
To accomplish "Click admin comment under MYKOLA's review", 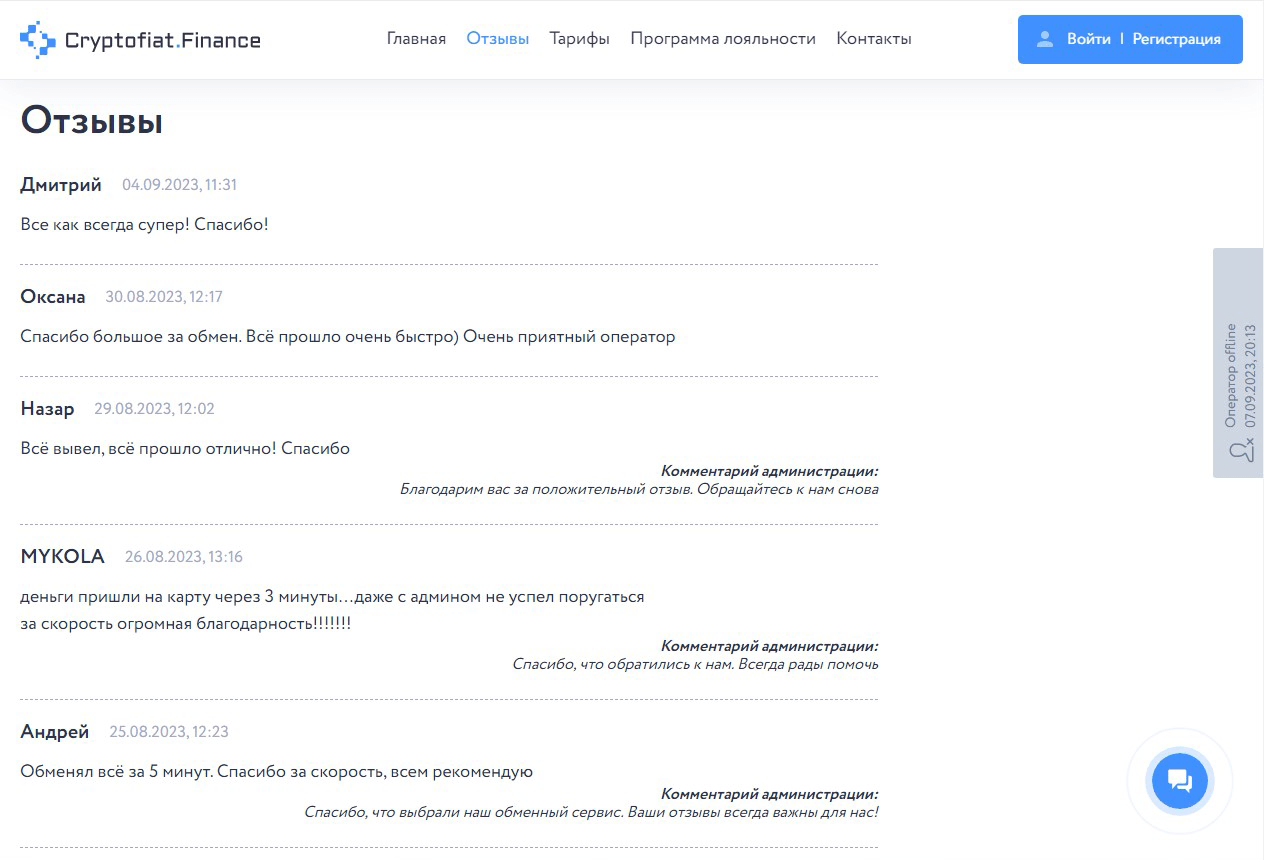I will tap(694, 664).
